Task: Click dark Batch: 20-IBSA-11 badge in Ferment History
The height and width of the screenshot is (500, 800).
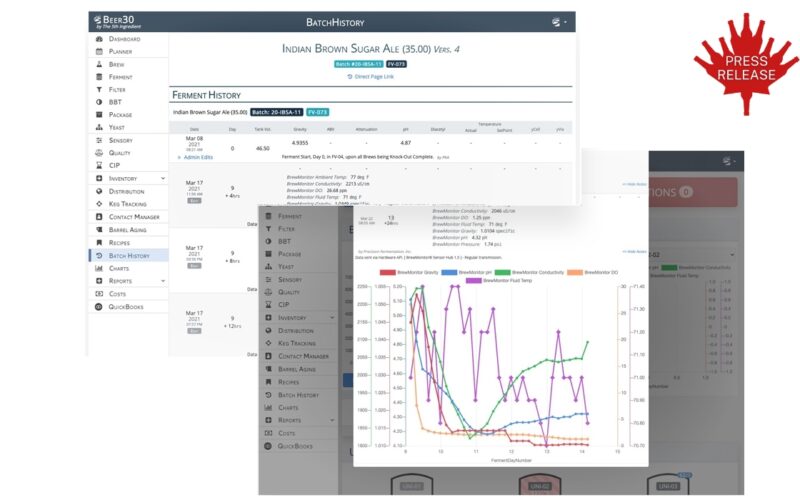Action: pyautogui.click(x=277, y=112)
